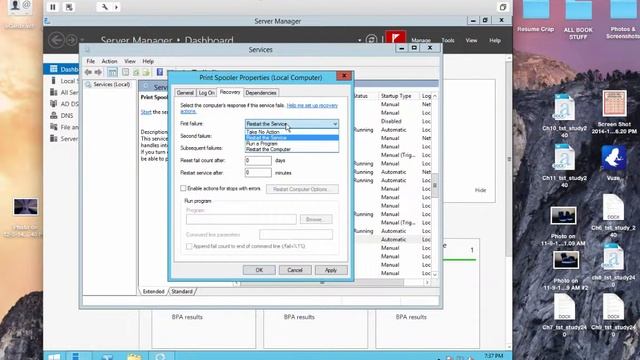Click the blue help icon in the Services toolbar

tap(160, 72)
